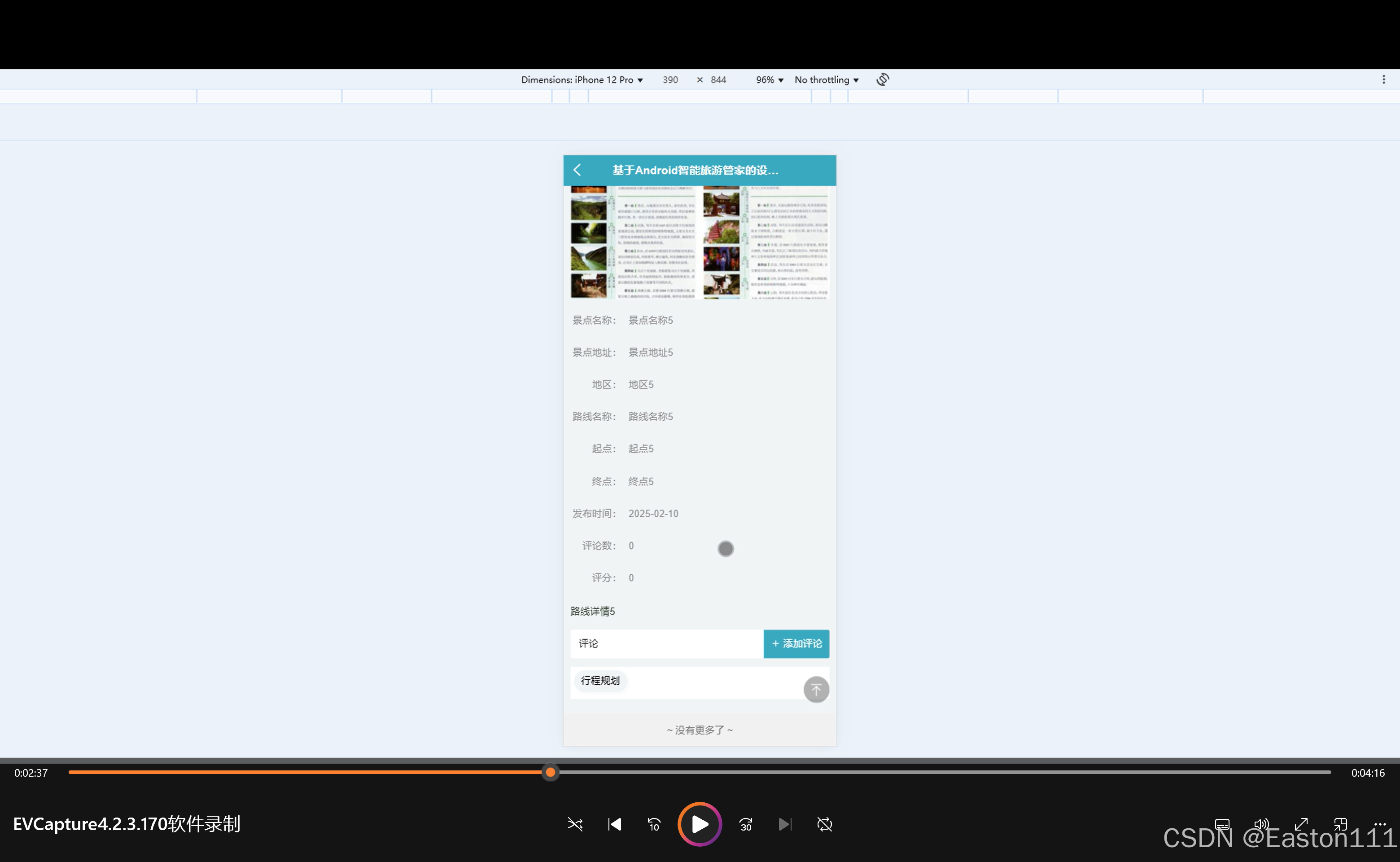Open more options ellipsis in player

pyautogui.click(x=1379, y=824)
